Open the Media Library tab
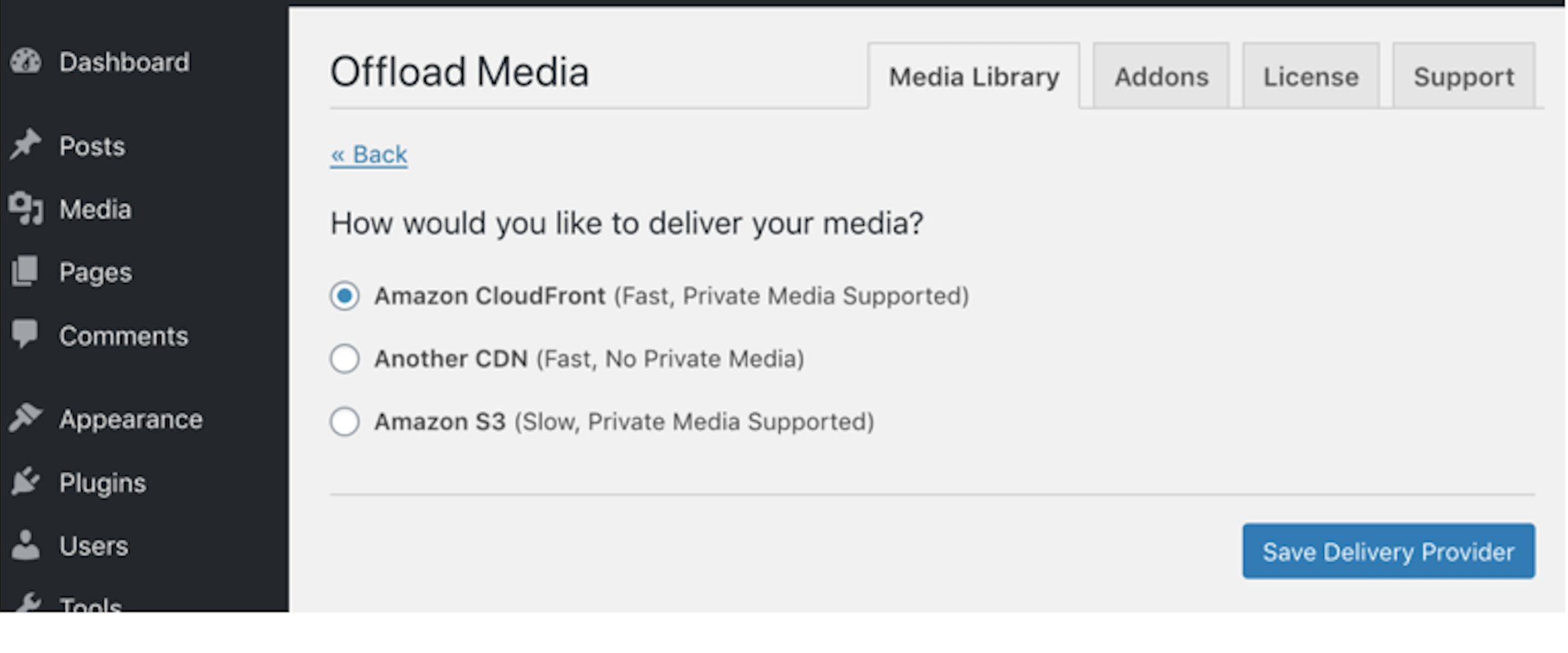The width and height of the screenshot is (1568, 653). point(974,77)
